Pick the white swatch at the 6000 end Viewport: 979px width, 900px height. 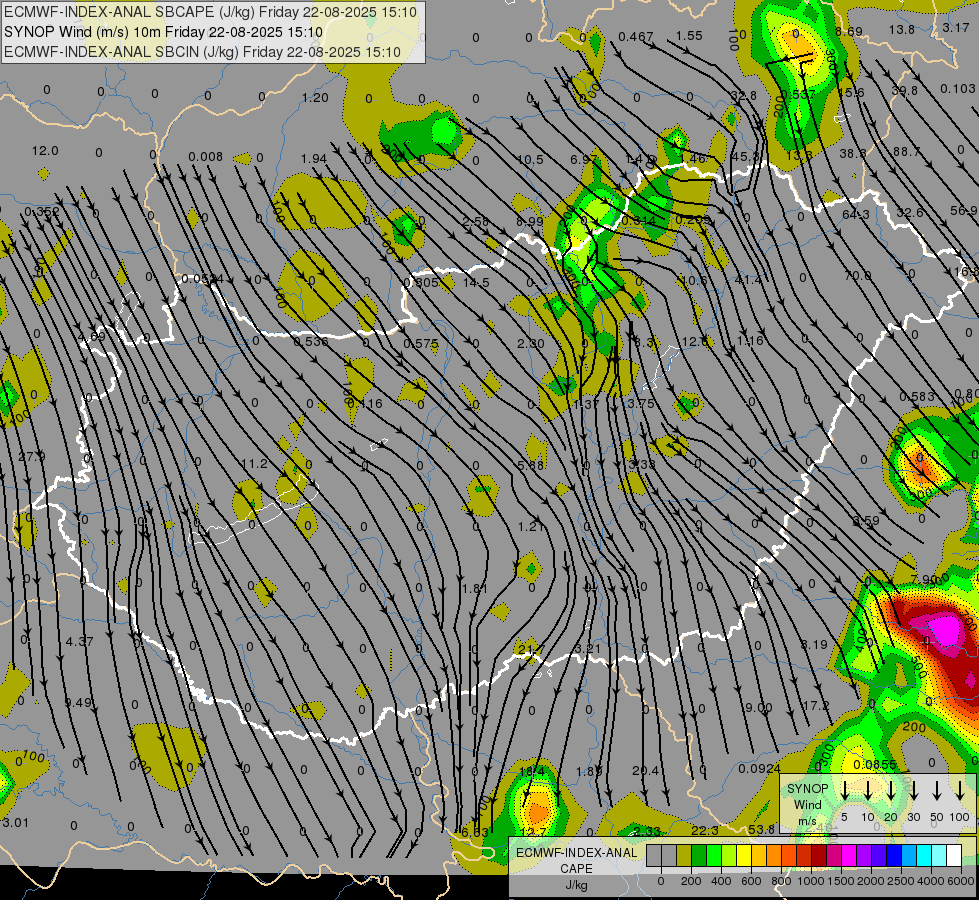coord(954,855)
